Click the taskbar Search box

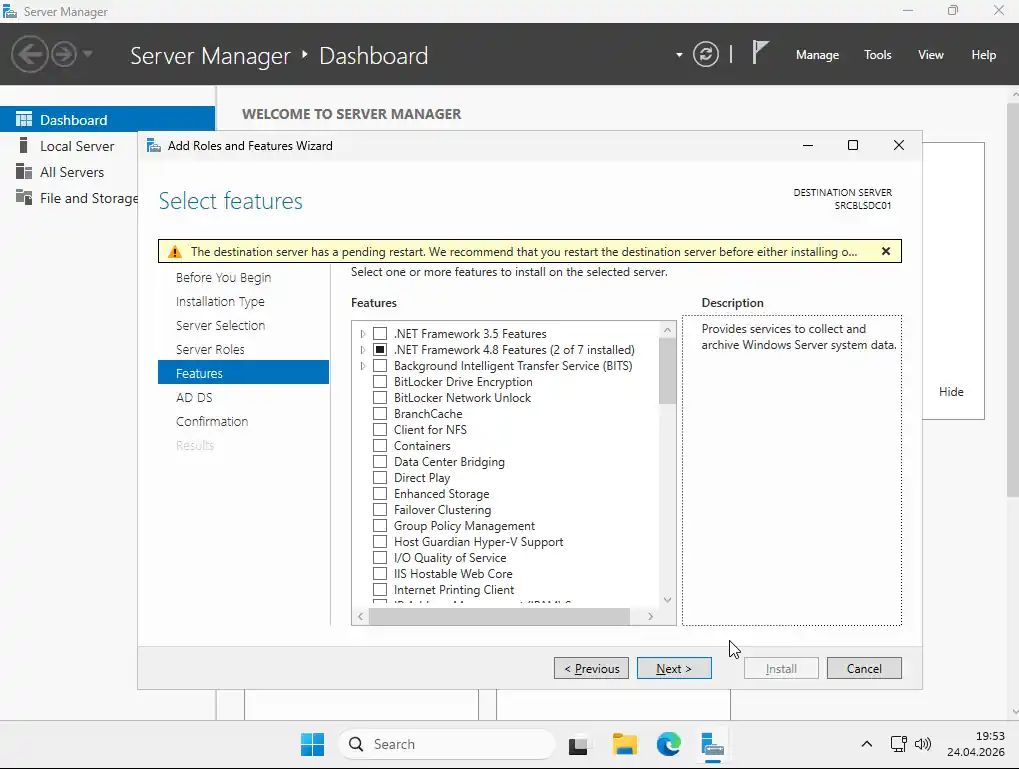pyautogui.click(x=446, y=744)
